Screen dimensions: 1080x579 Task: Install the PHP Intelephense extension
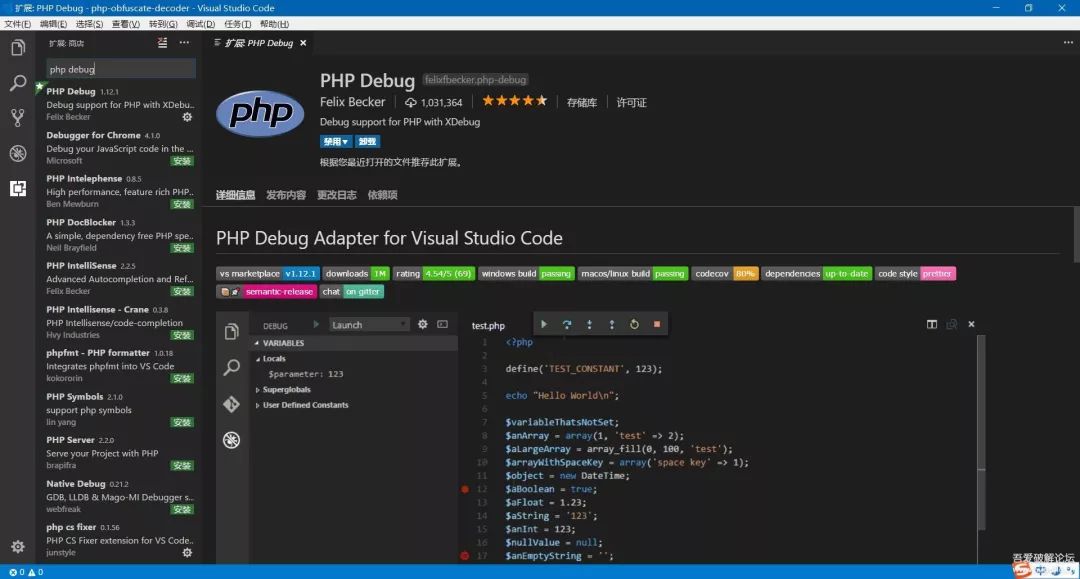tap(182, 204)
